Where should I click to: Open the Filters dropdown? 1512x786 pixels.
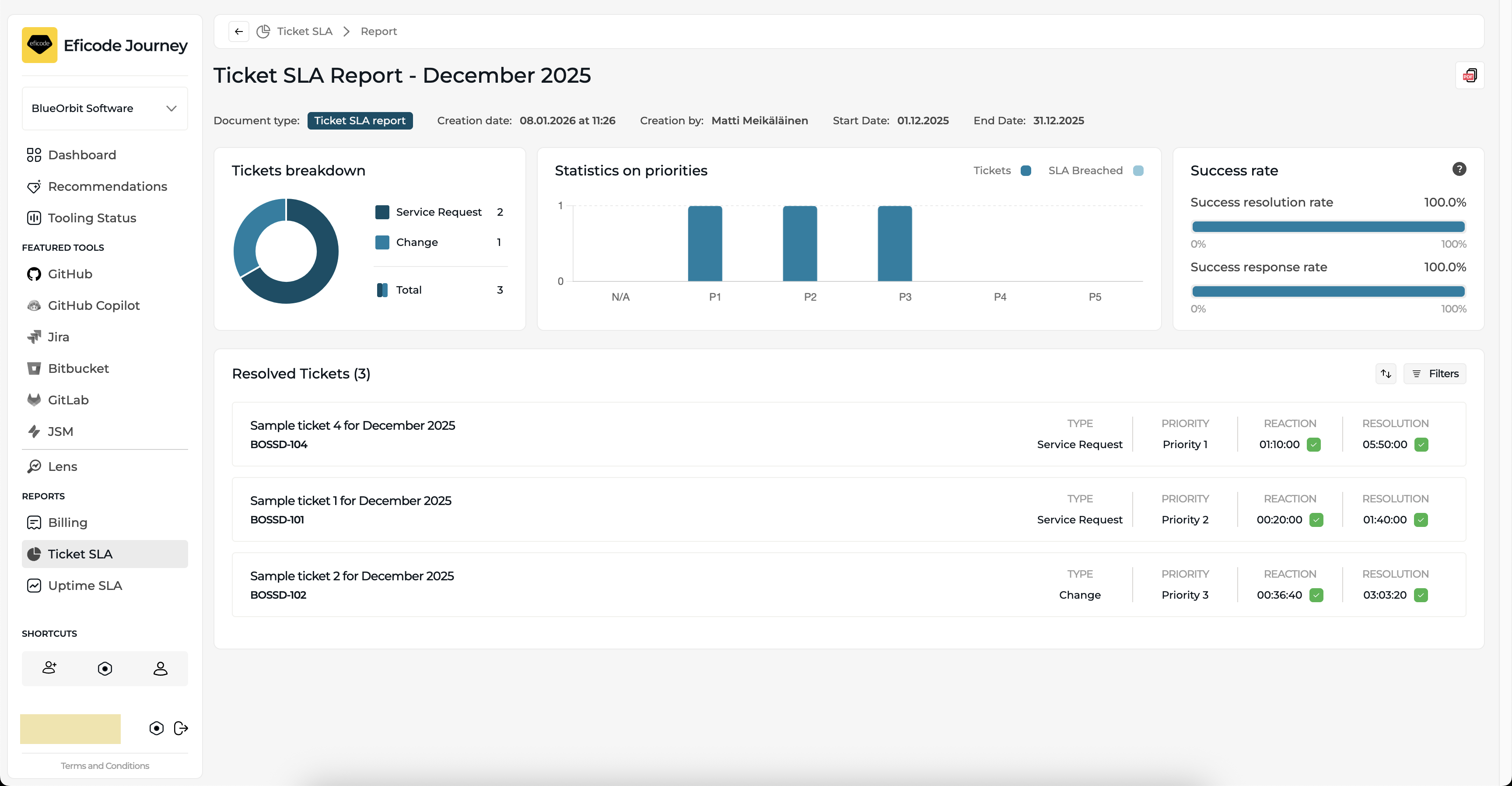pos(1435,373)
